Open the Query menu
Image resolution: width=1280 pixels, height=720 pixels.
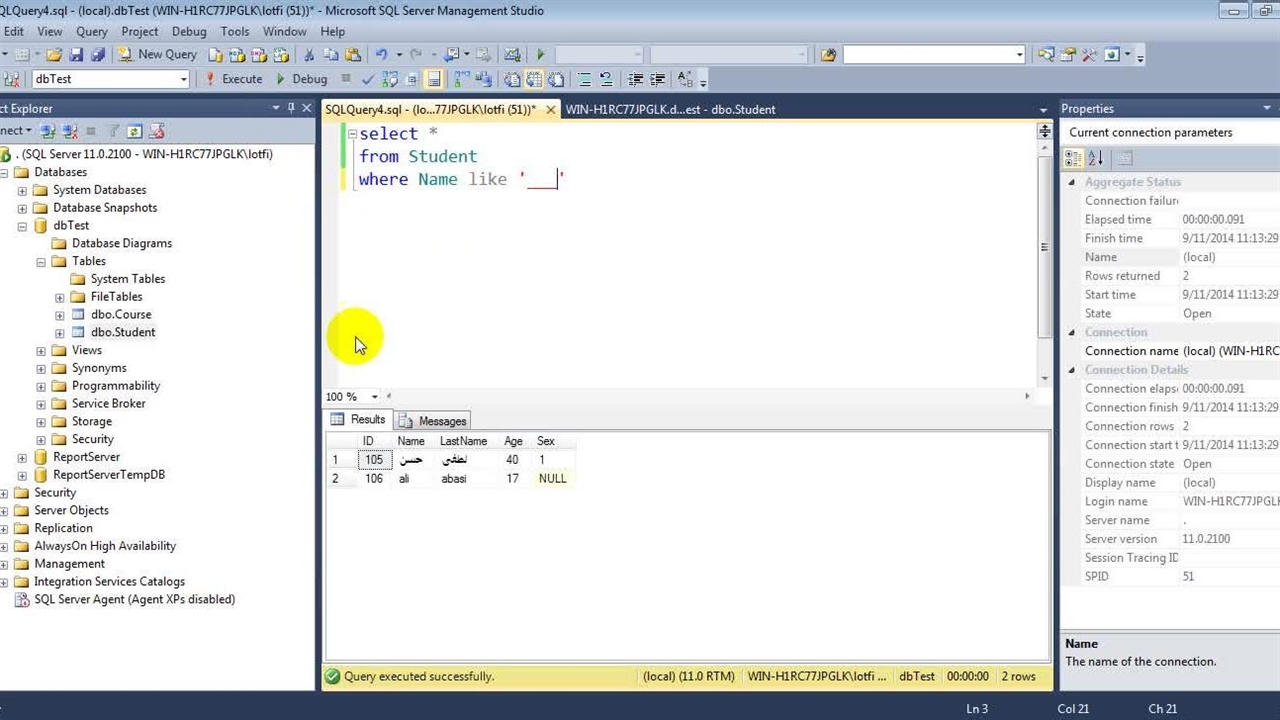pos(91,31)
